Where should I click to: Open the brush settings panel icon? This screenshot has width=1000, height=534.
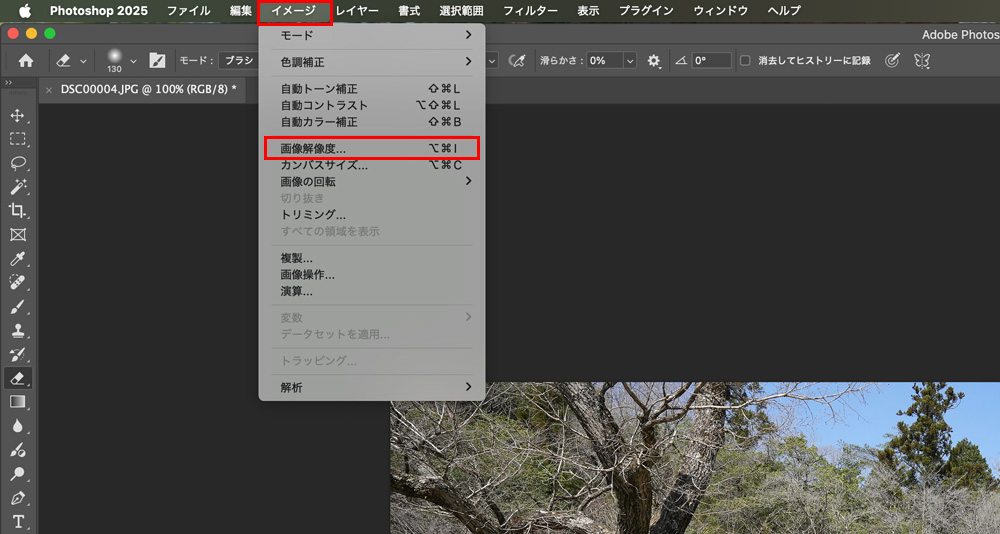[x=157, y=61]
